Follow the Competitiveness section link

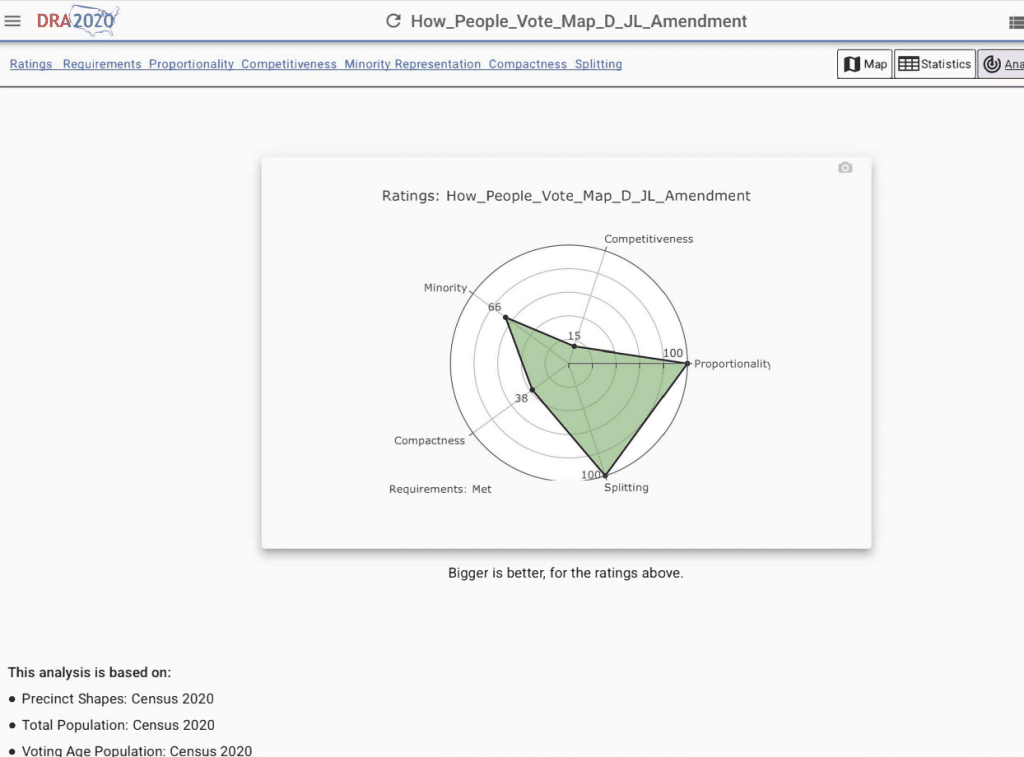[x=289, y=64]
